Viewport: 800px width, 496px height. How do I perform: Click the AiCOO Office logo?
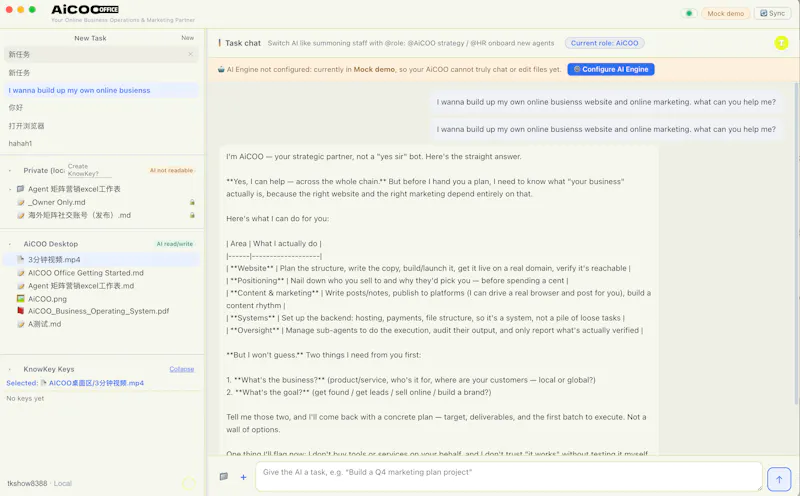(85, 9)
